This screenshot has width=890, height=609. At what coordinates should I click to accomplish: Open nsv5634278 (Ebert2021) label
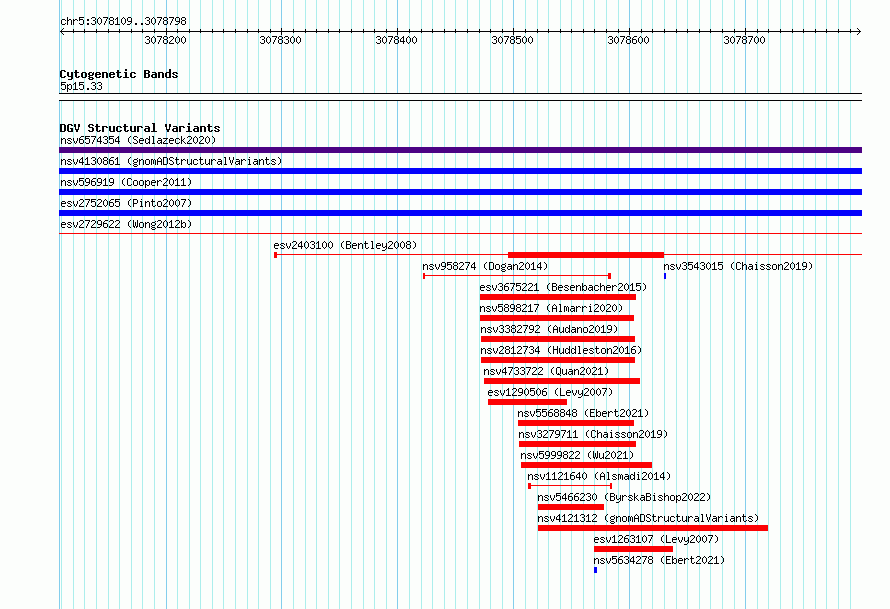(659, 560)
